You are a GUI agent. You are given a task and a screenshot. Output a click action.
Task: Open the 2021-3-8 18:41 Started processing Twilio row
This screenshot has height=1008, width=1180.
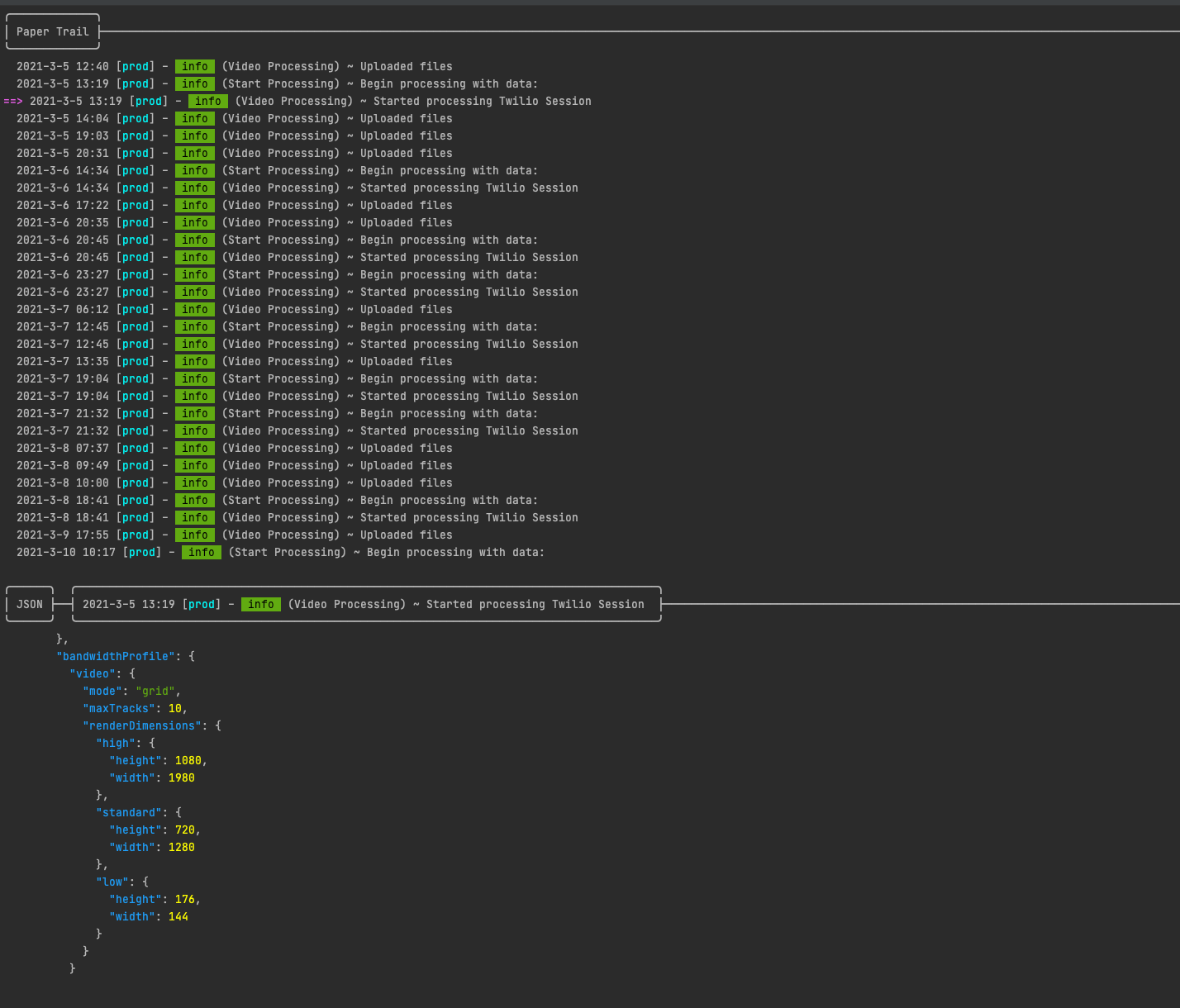click(x=297, y=517)
